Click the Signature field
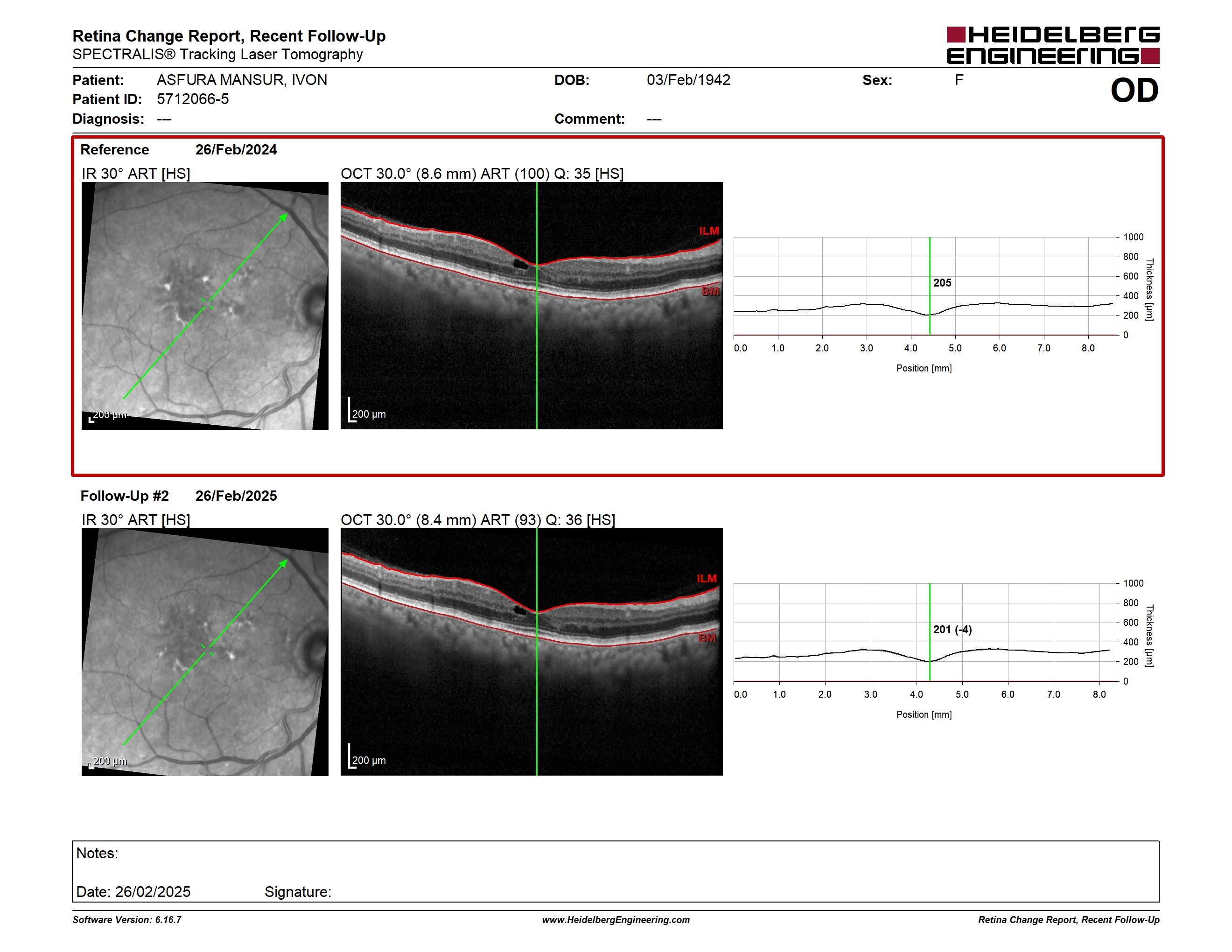This screenshot has width=1232, height=952. point(298,892)
